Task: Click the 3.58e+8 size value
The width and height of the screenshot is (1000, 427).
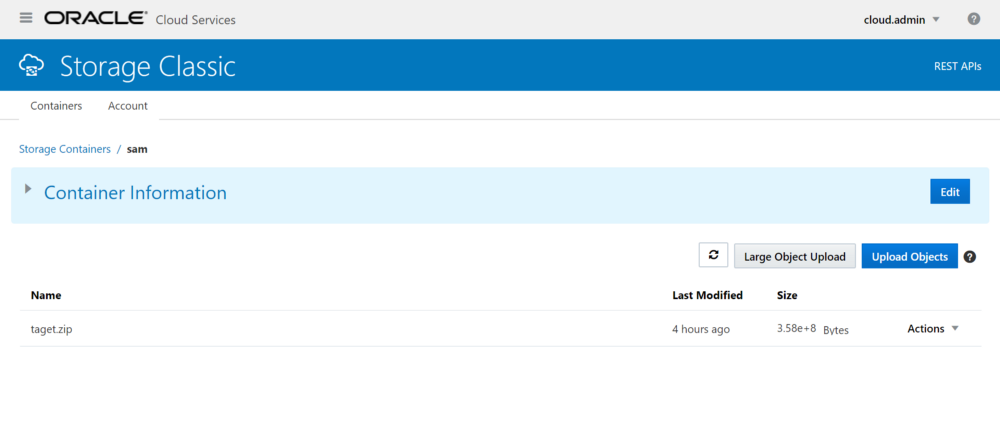Action: coord(797,328)
